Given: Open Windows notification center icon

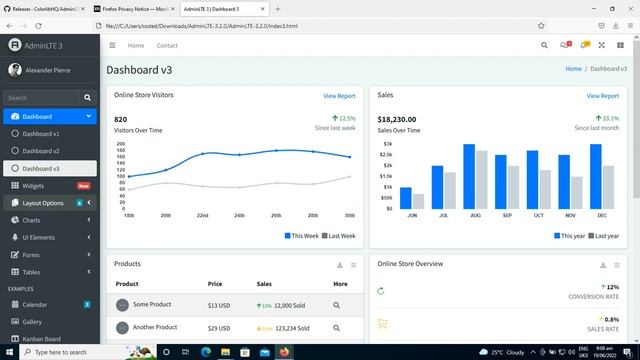Looking at the screenshot, I should point(628,352).
